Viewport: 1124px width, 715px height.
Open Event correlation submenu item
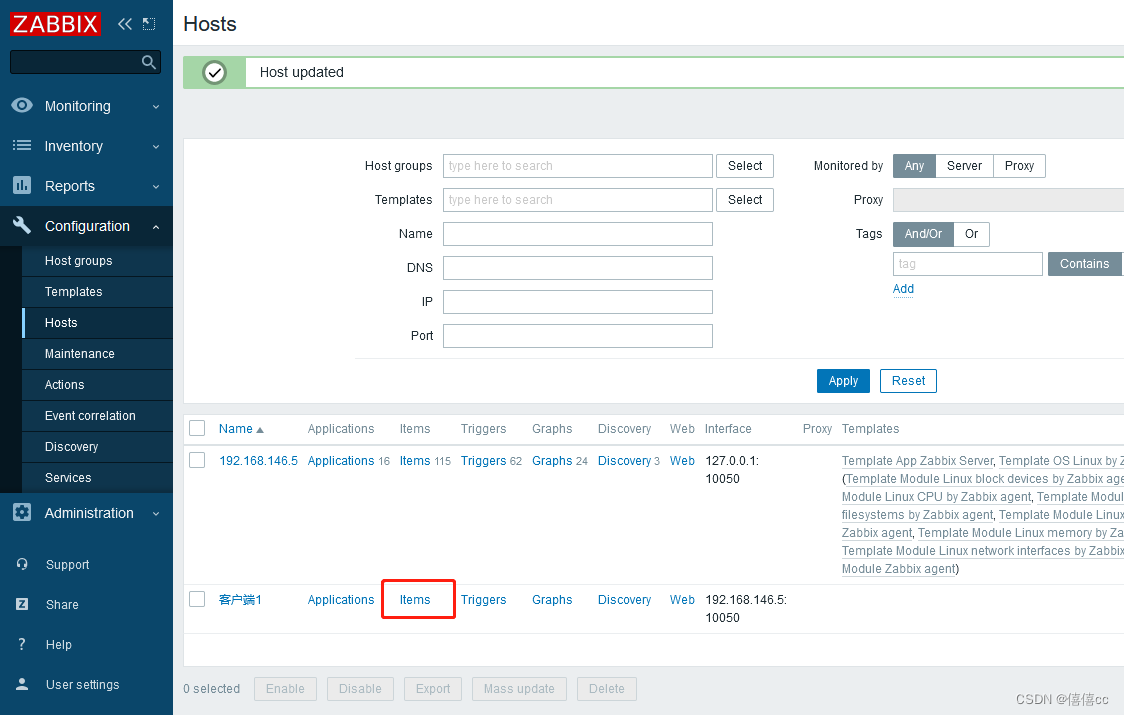(97, 415)
